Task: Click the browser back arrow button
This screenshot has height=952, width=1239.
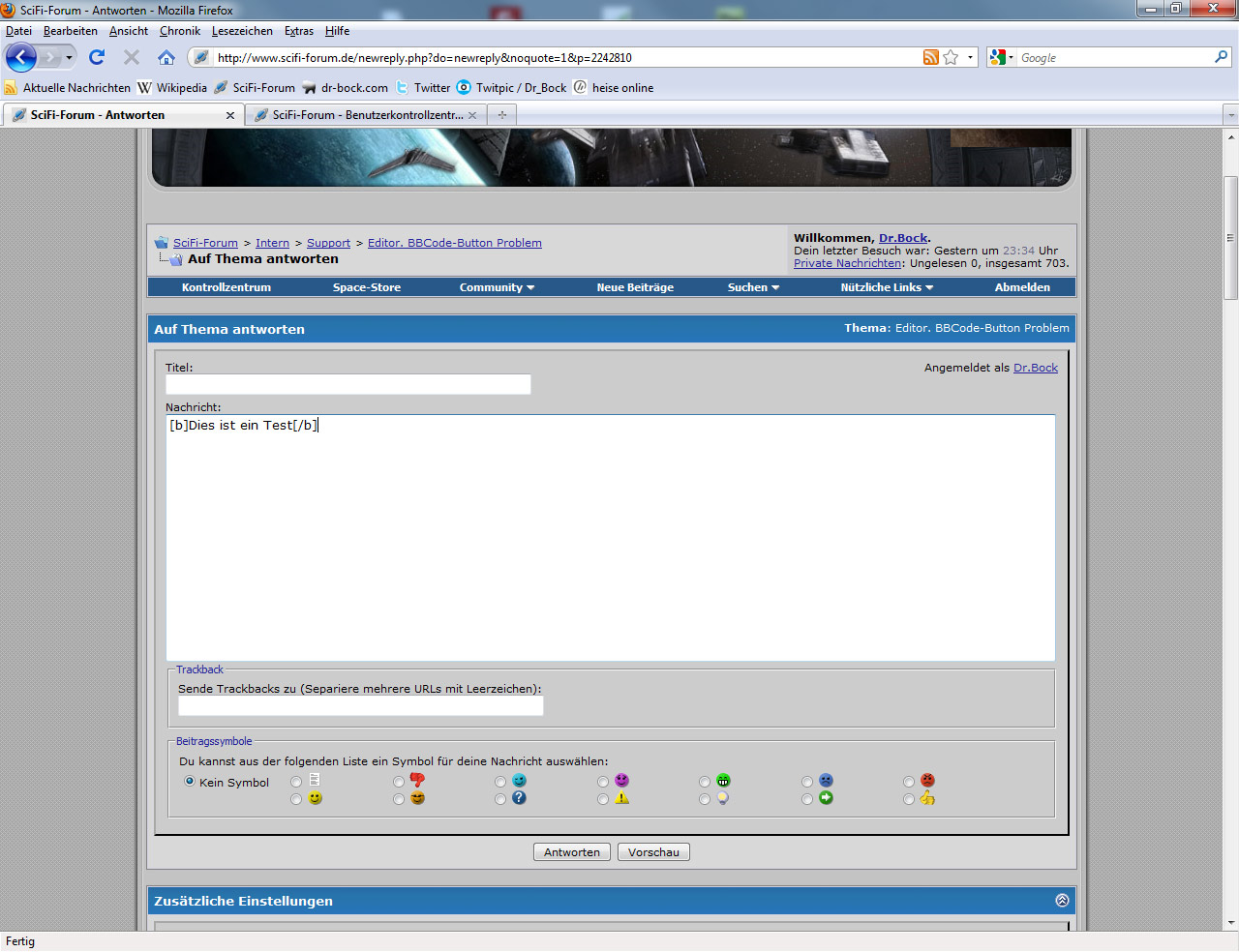Action: [21, 57]
